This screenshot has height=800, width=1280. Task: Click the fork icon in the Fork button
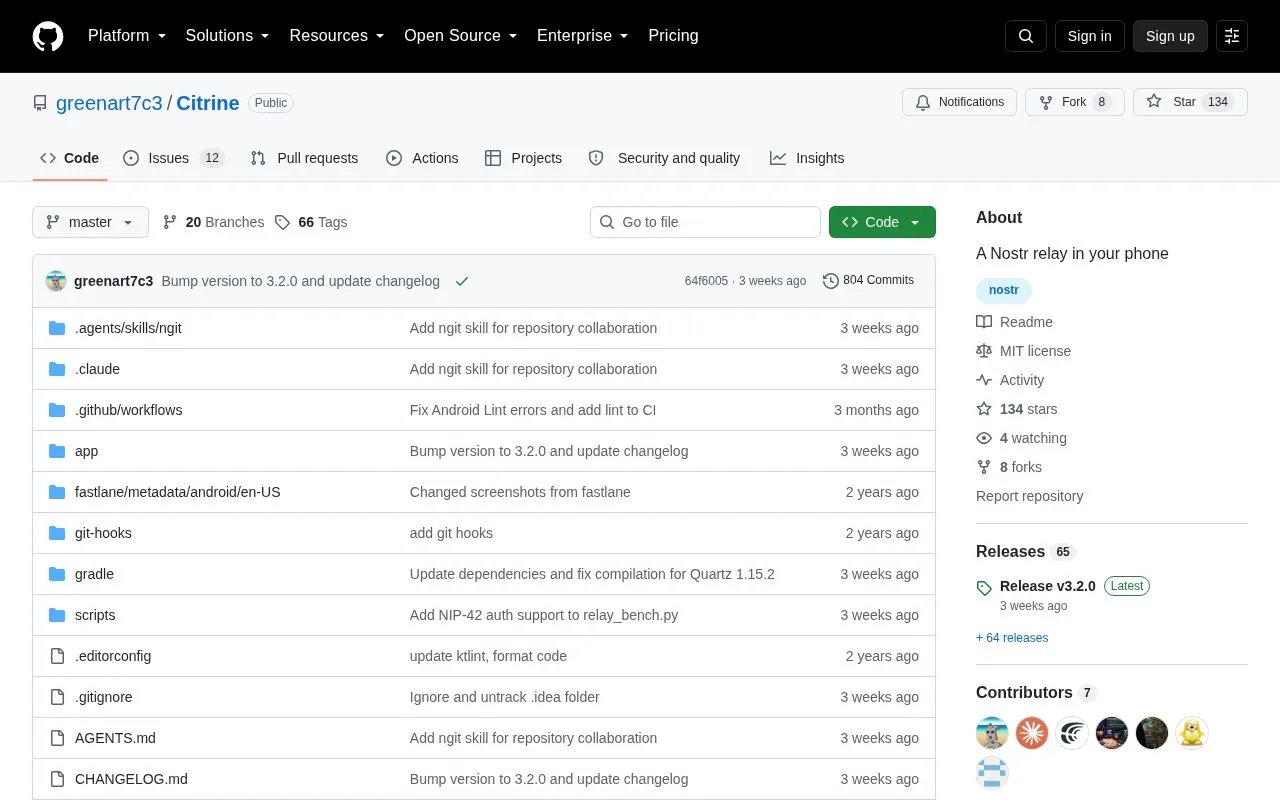[1046, 102]
